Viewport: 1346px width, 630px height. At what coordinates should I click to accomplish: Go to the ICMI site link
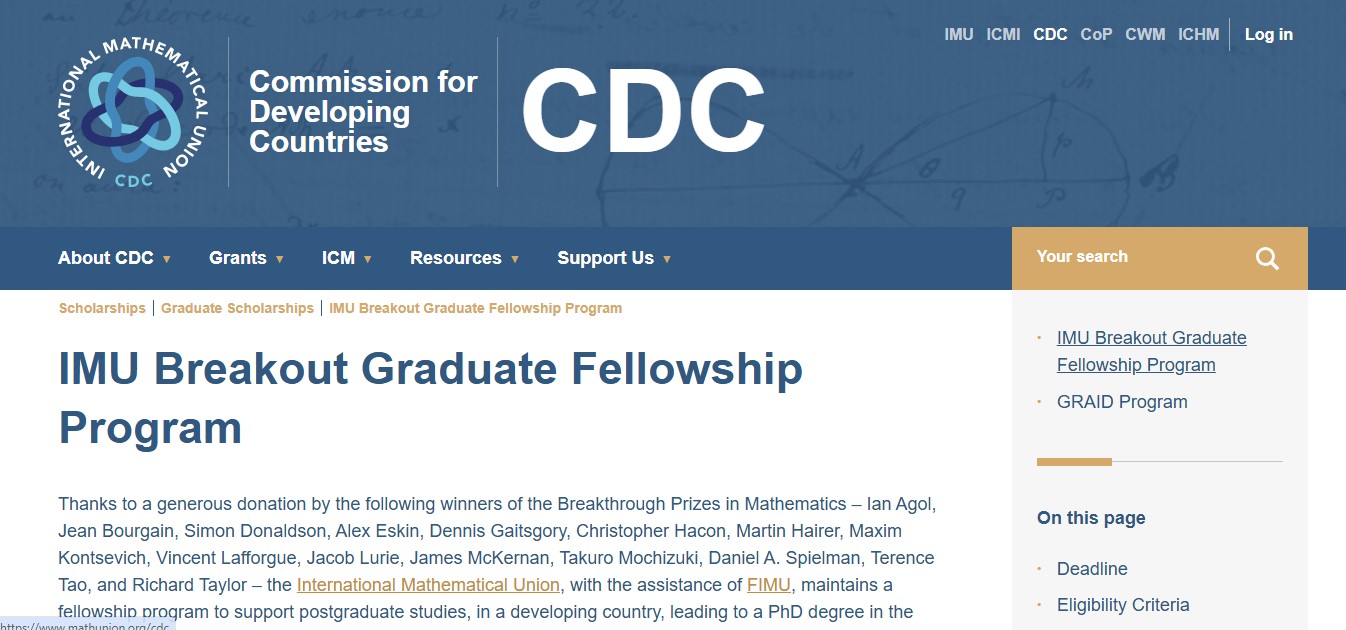1003,34
